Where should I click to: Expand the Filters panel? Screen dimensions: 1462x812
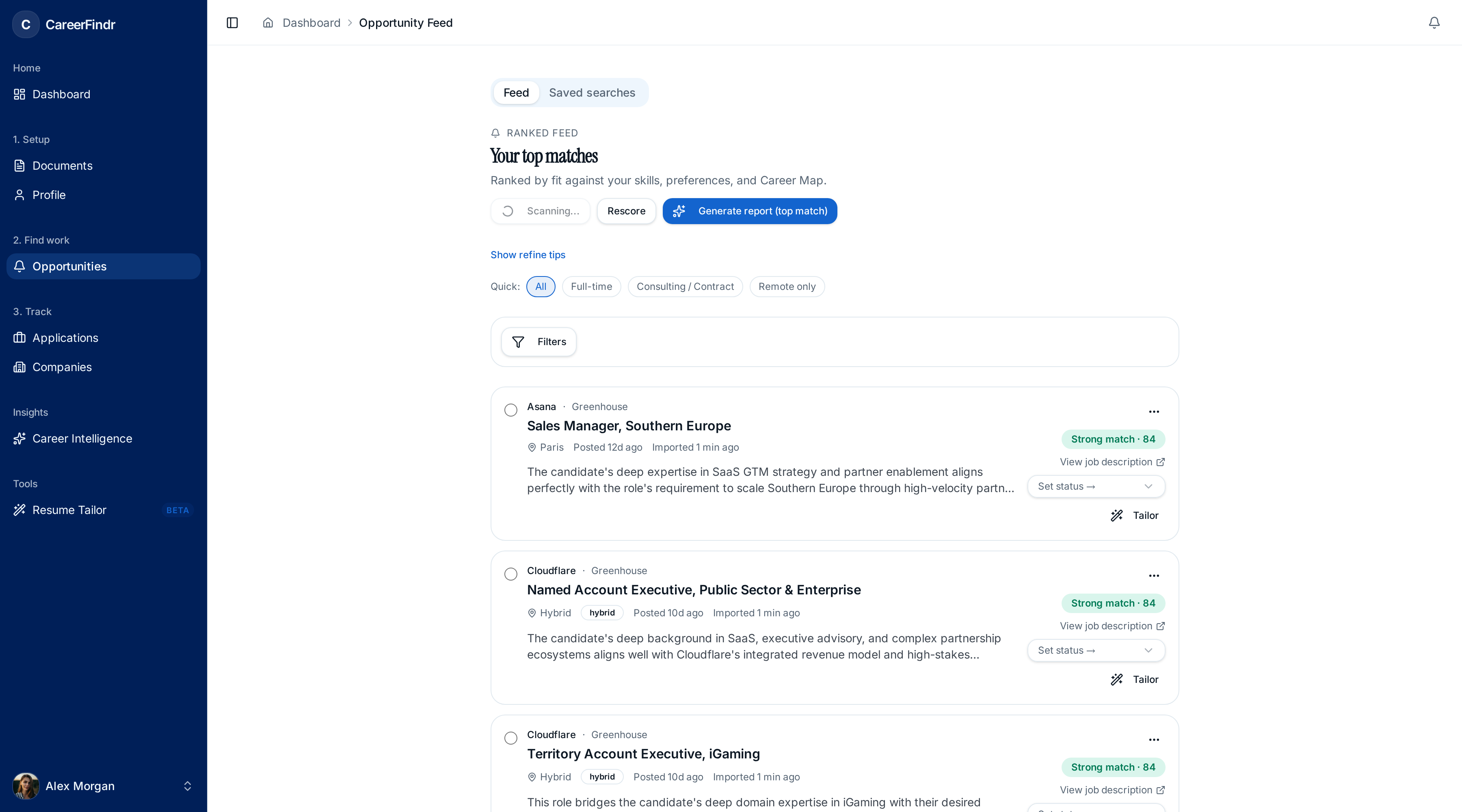539,341
